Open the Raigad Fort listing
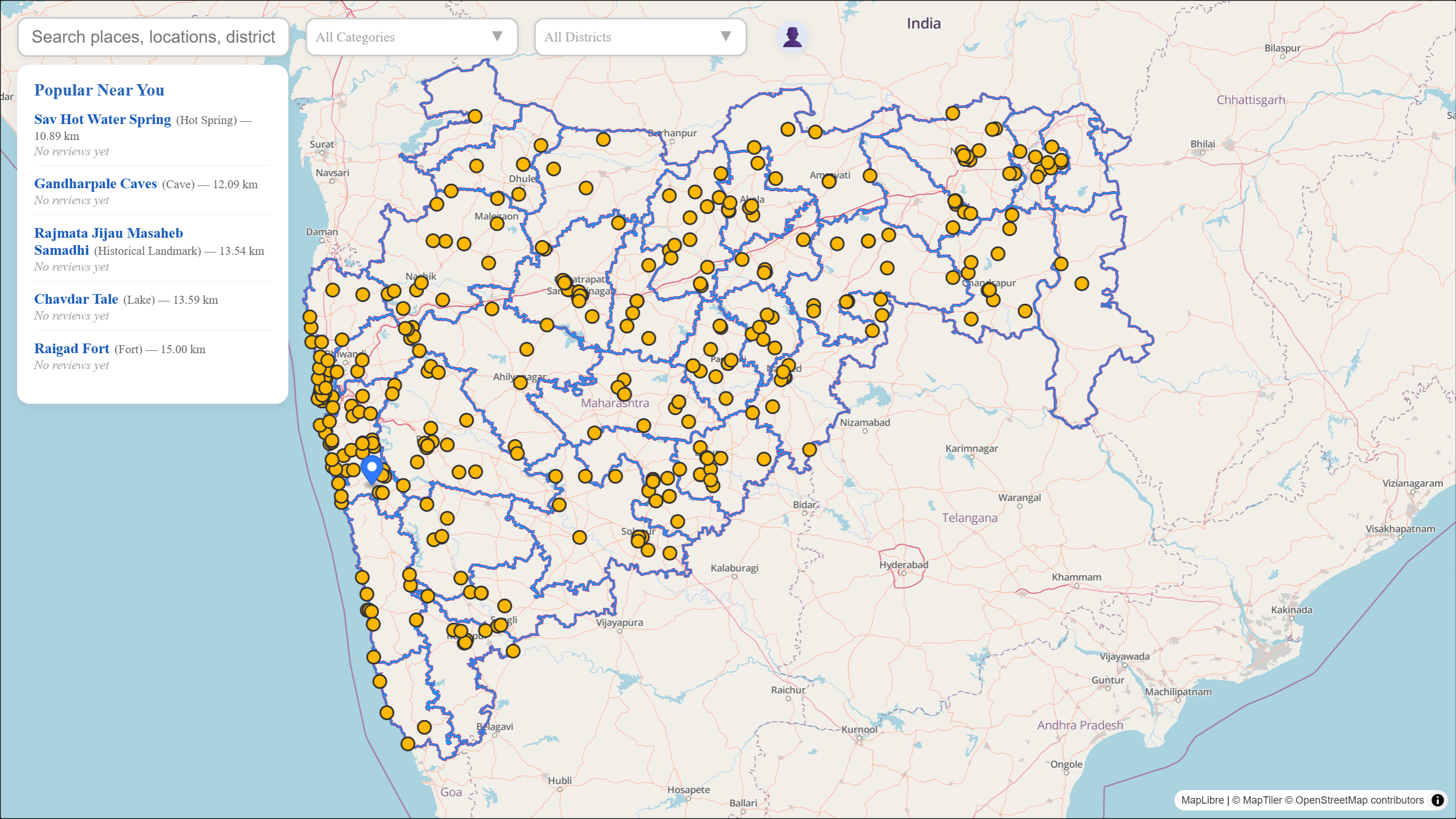This screenshot has width=1456, height=819. pos(72,349)
